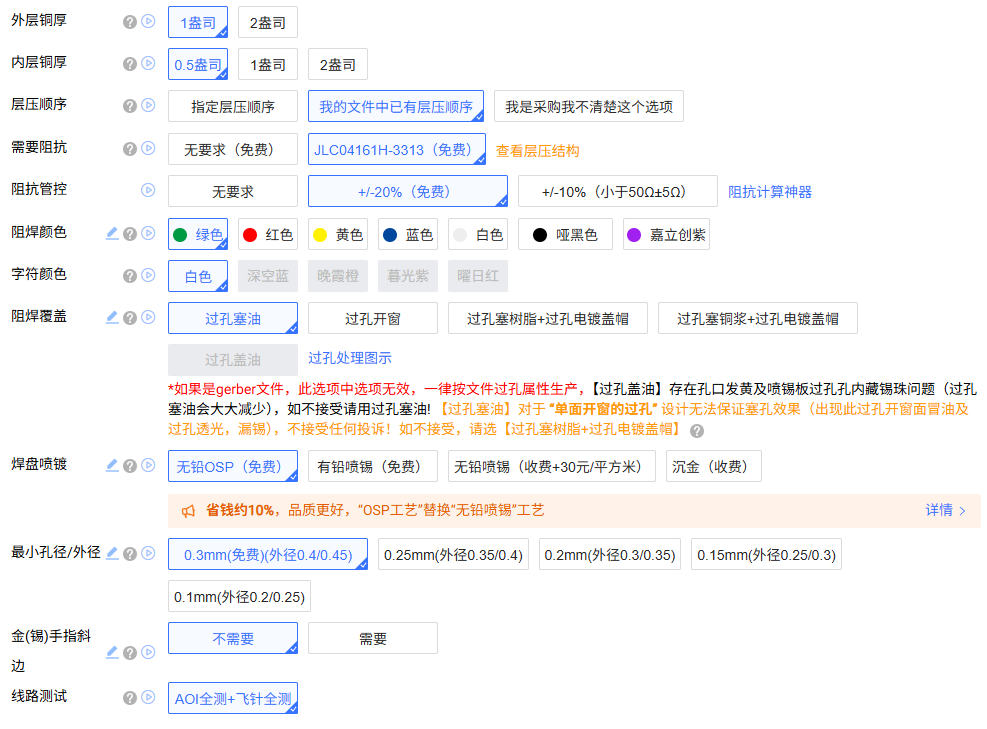Click the 查看层压结构 link

click(x=538, y=151)
